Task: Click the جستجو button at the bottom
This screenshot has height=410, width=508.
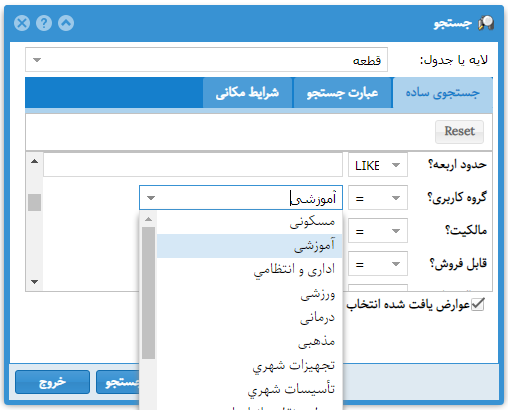Action: coord(118,382)
